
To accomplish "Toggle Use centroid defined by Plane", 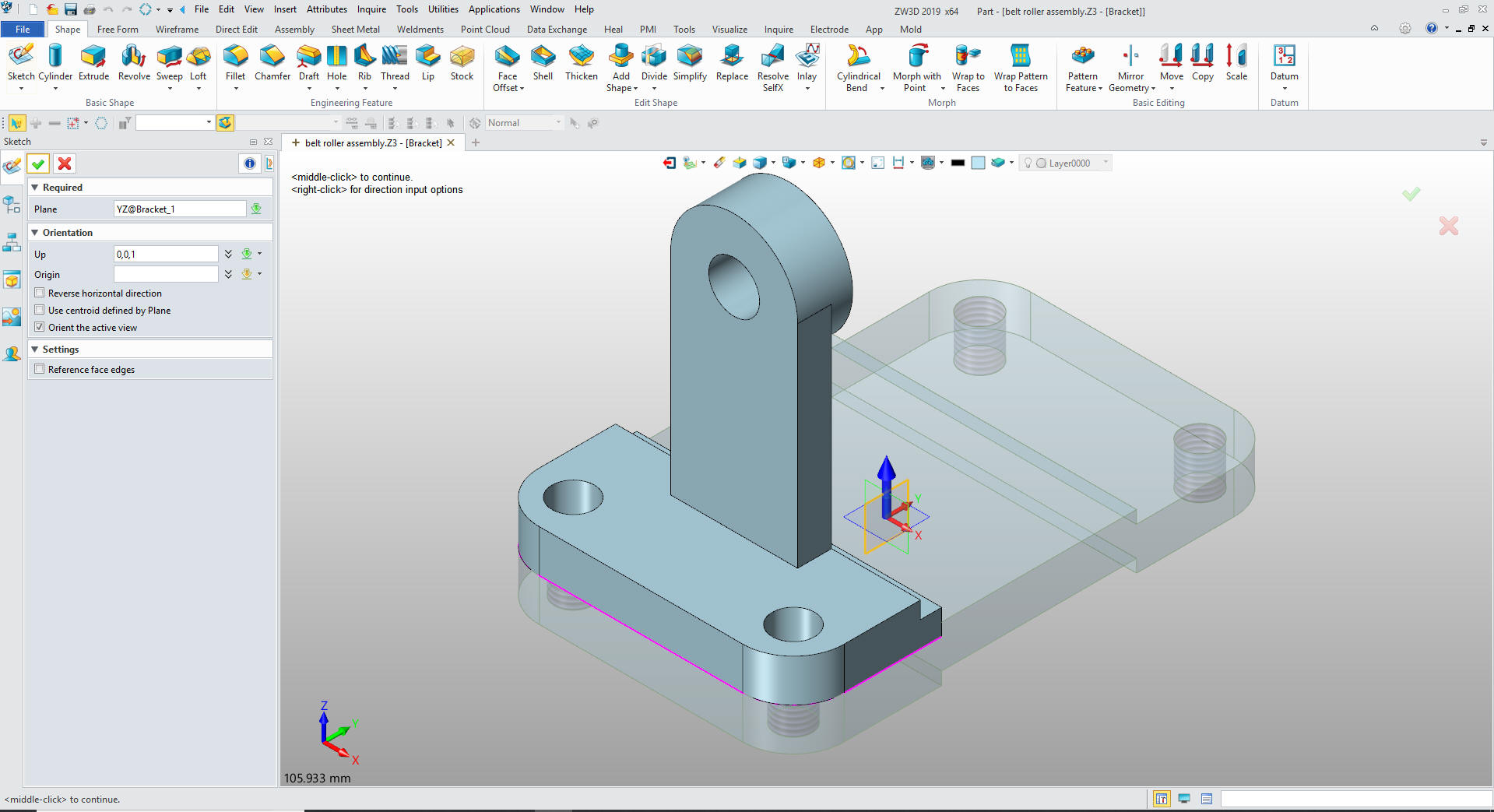I will (40, 311).
